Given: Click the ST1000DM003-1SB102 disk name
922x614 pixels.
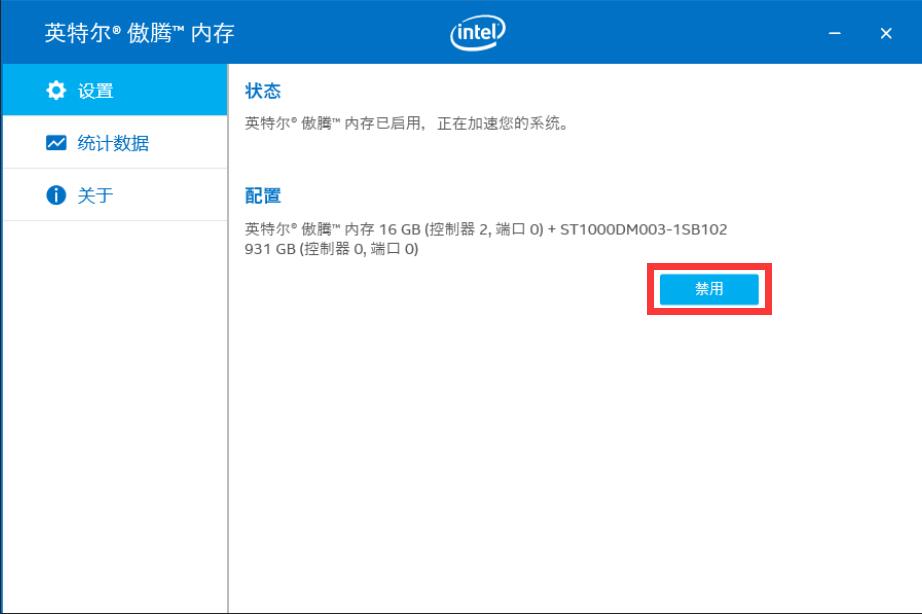Looking at the screenshot, I should coord(643,229).
